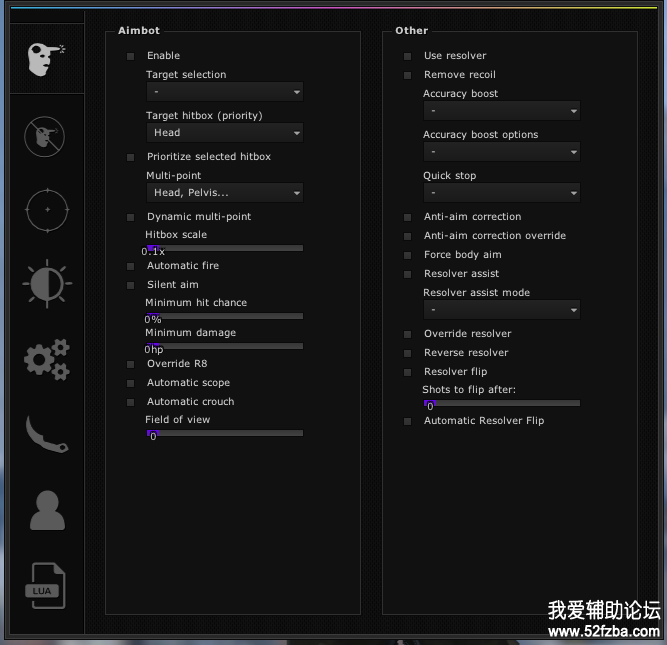Screen dimensions: 667x645
Task: Select the knife icon in sidebar
Action: (x=46, y=434)
